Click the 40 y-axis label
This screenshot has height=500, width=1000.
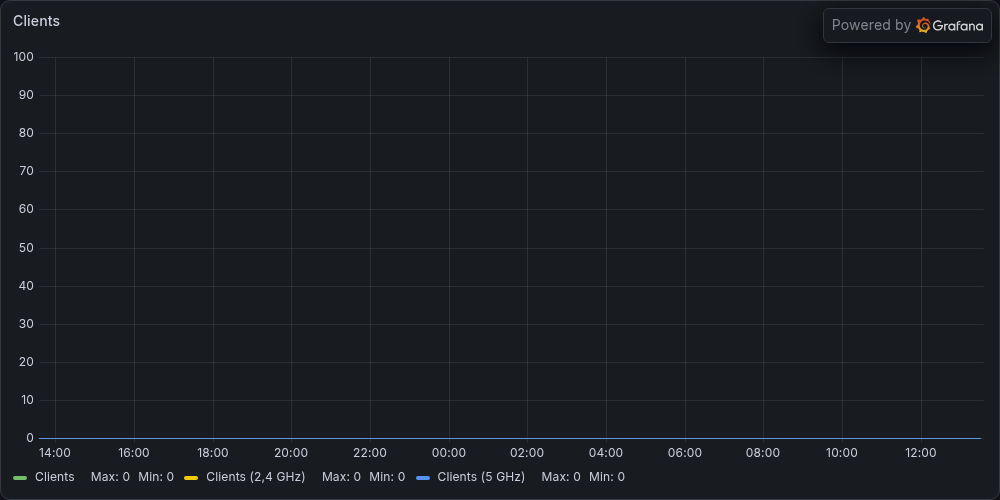pyautogui.click(x=27, y=286)
